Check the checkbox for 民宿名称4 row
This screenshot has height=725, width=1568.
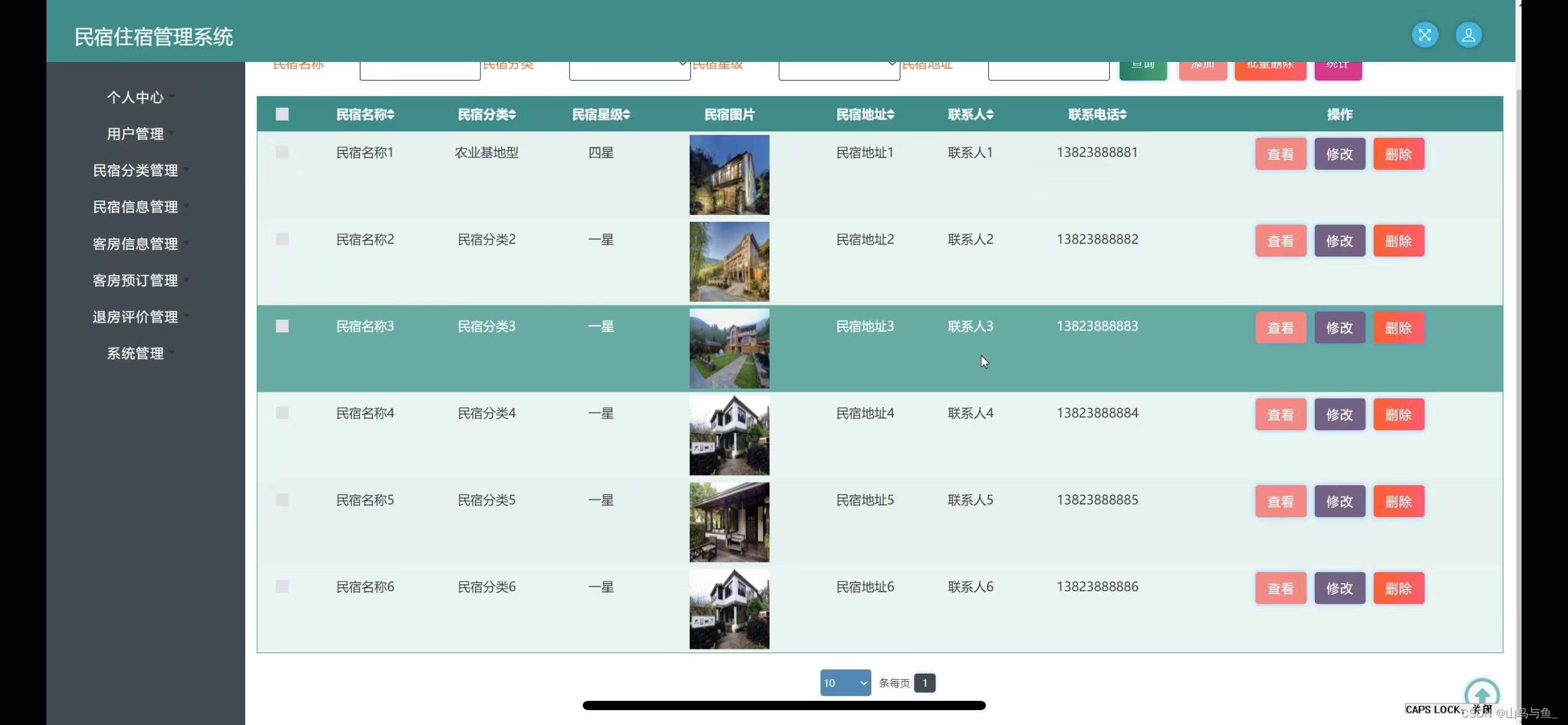[x=282, y=413]
